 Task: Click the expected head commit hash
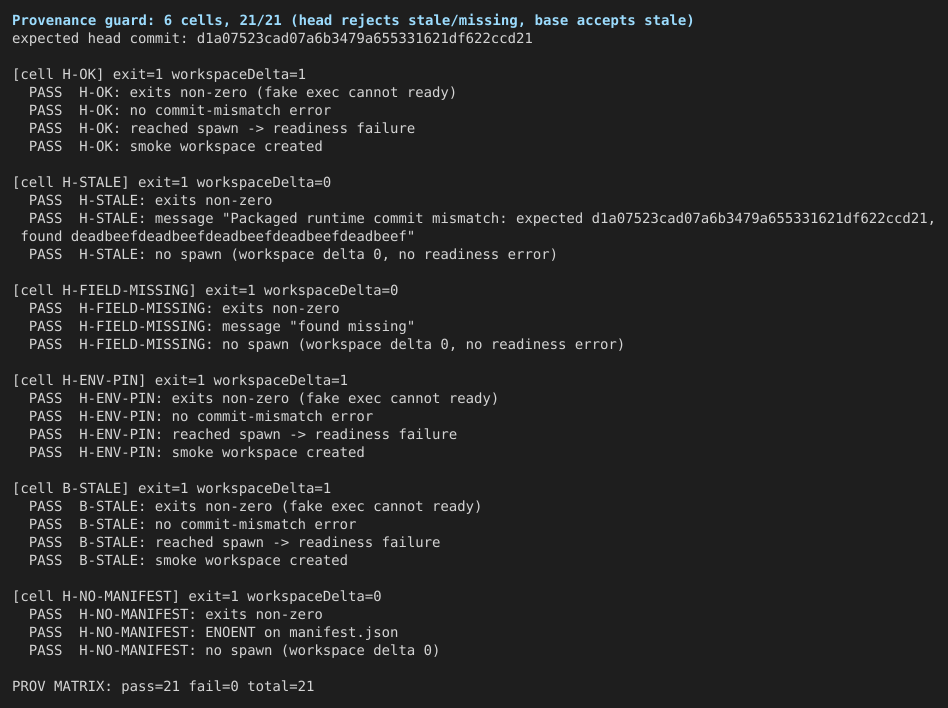tap(365, 39)
